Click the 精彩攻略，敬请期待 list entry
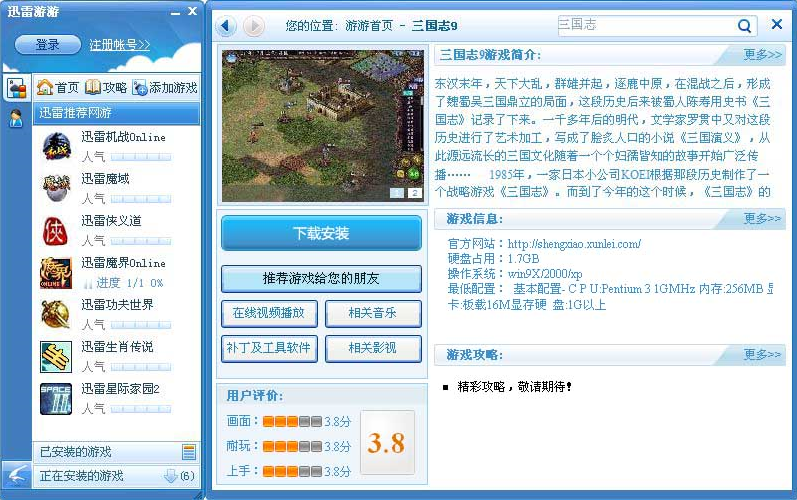This screenshot has height=500, width=797. [514, 387]
